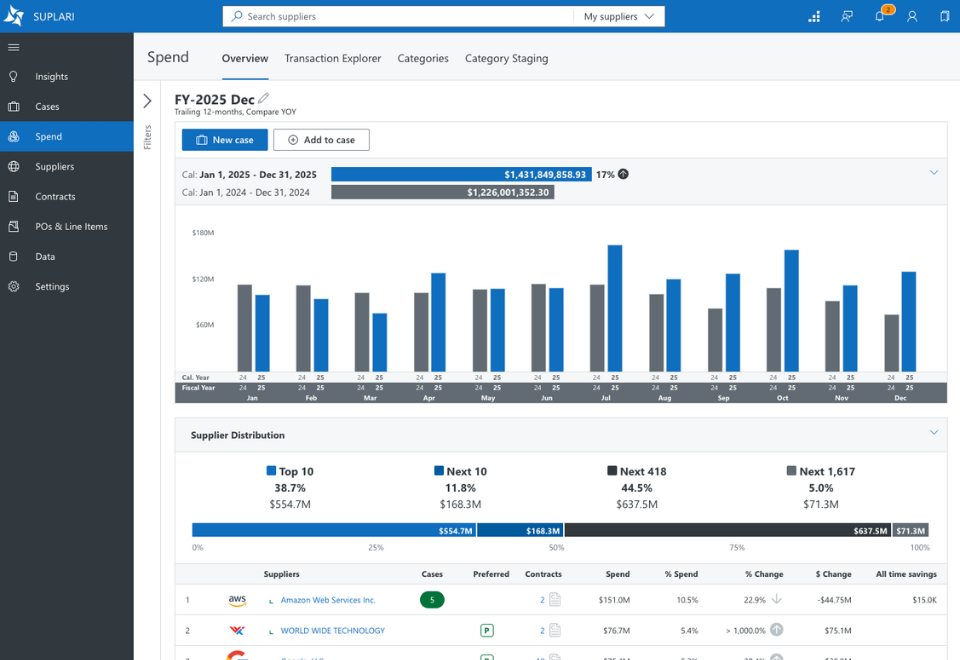Click the pencil icon beside FY-2025 Dec
This screenshot has height=660, width=960.
coord(263,98)
